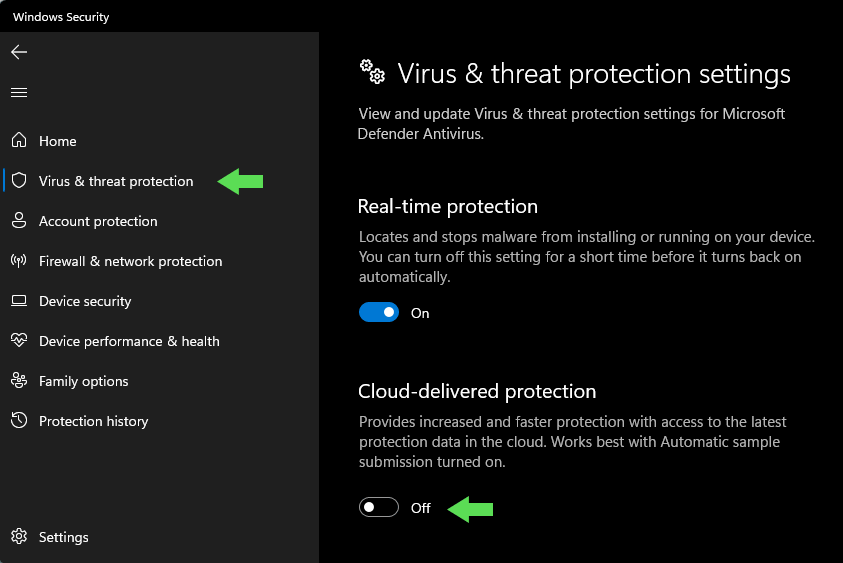This screenshot has height=563, width=843.
Task: Click the Family options label
Action: (83, 381)
